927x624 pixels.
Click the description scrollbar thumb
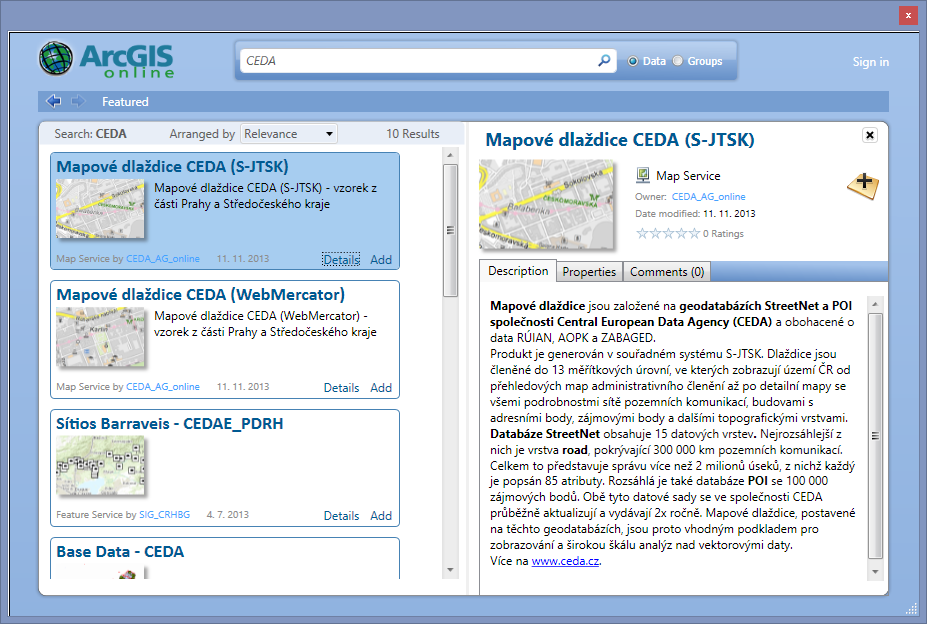[x=875, y=436]
